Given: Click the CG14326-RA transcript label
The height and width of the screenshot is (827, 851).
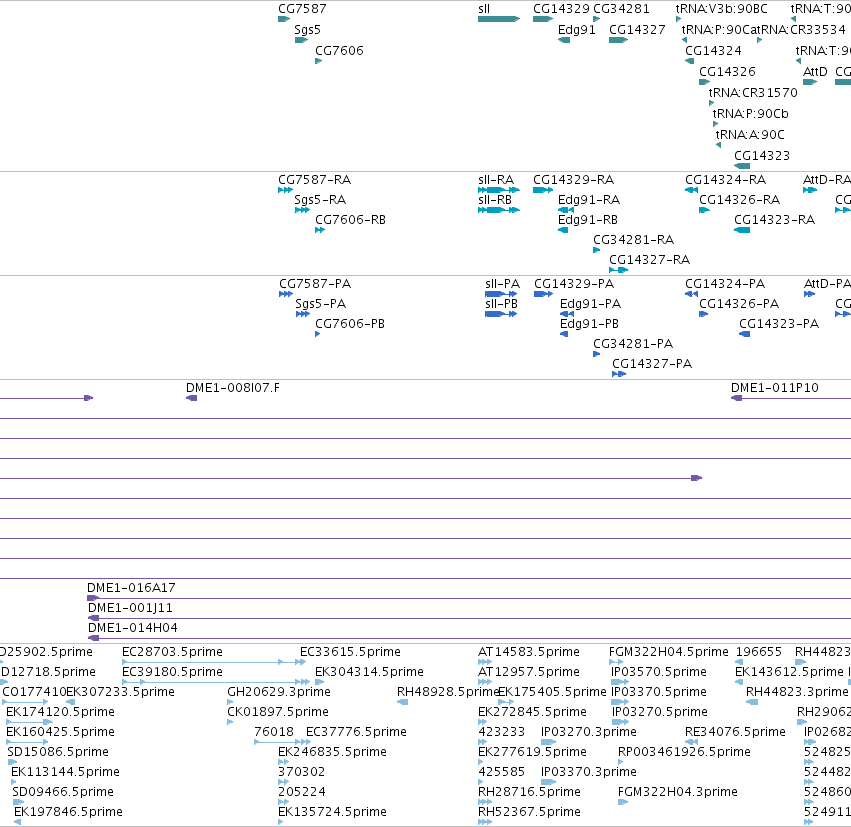Looking at the screenshot, I should (x=739, y=200).
